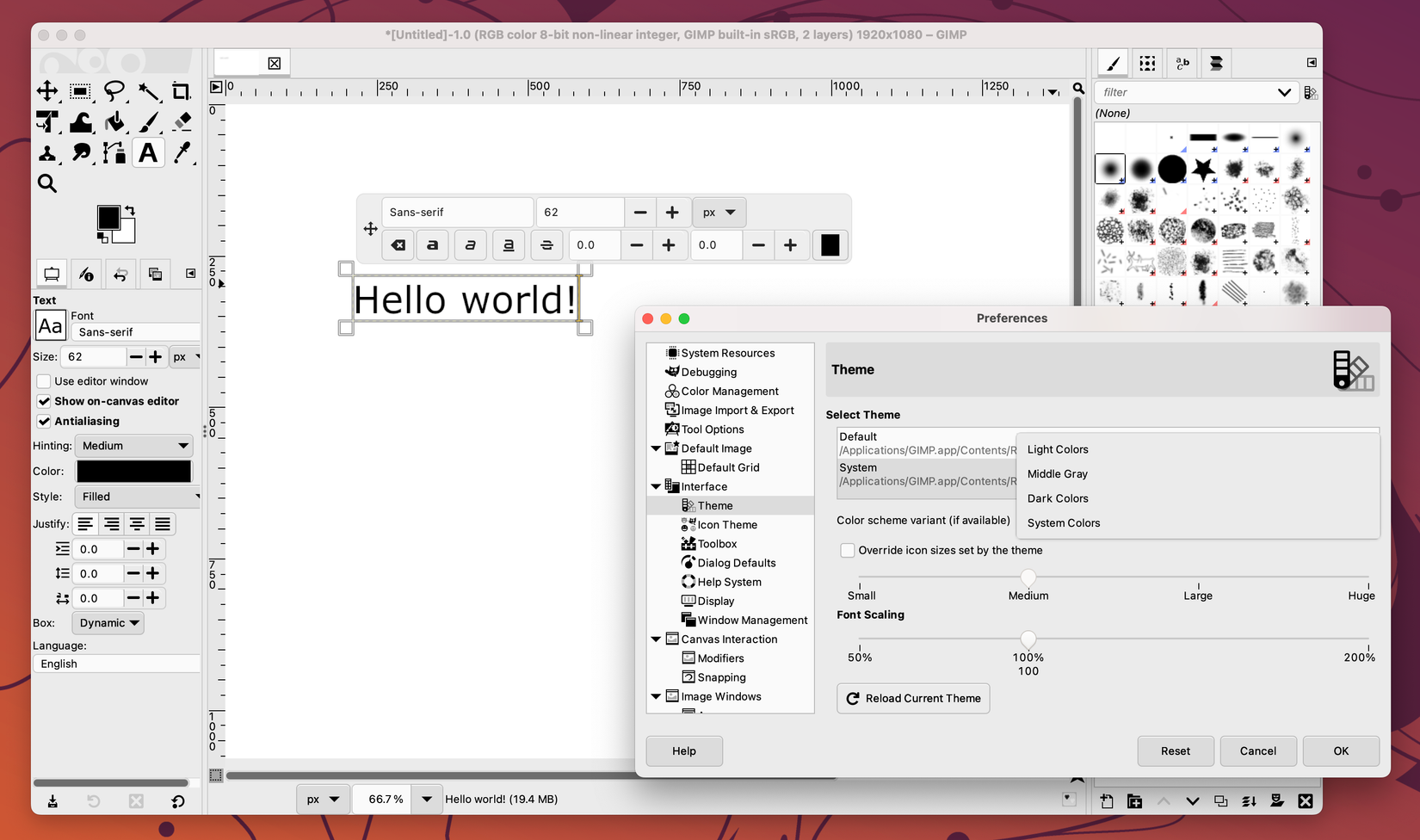Toggle underline in on-canvas text toolbar
Screen dimensions: 1420x840
coord(509,245)
